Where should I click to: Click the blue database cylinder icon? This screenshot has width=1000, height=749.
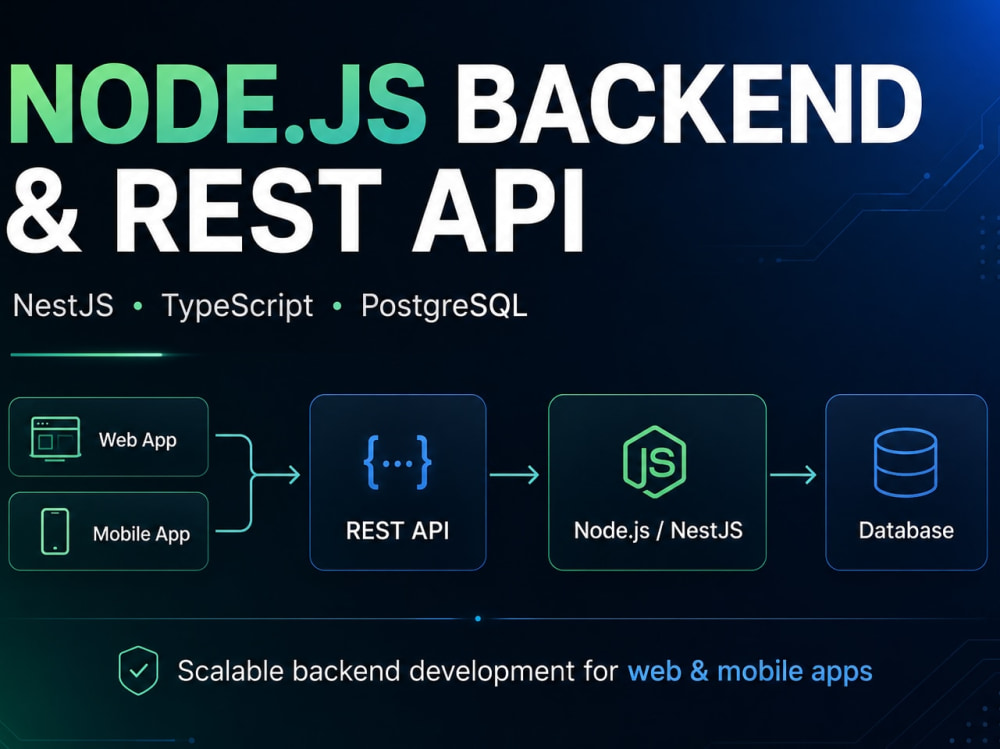pyautogui.click(x=905, y=463)
